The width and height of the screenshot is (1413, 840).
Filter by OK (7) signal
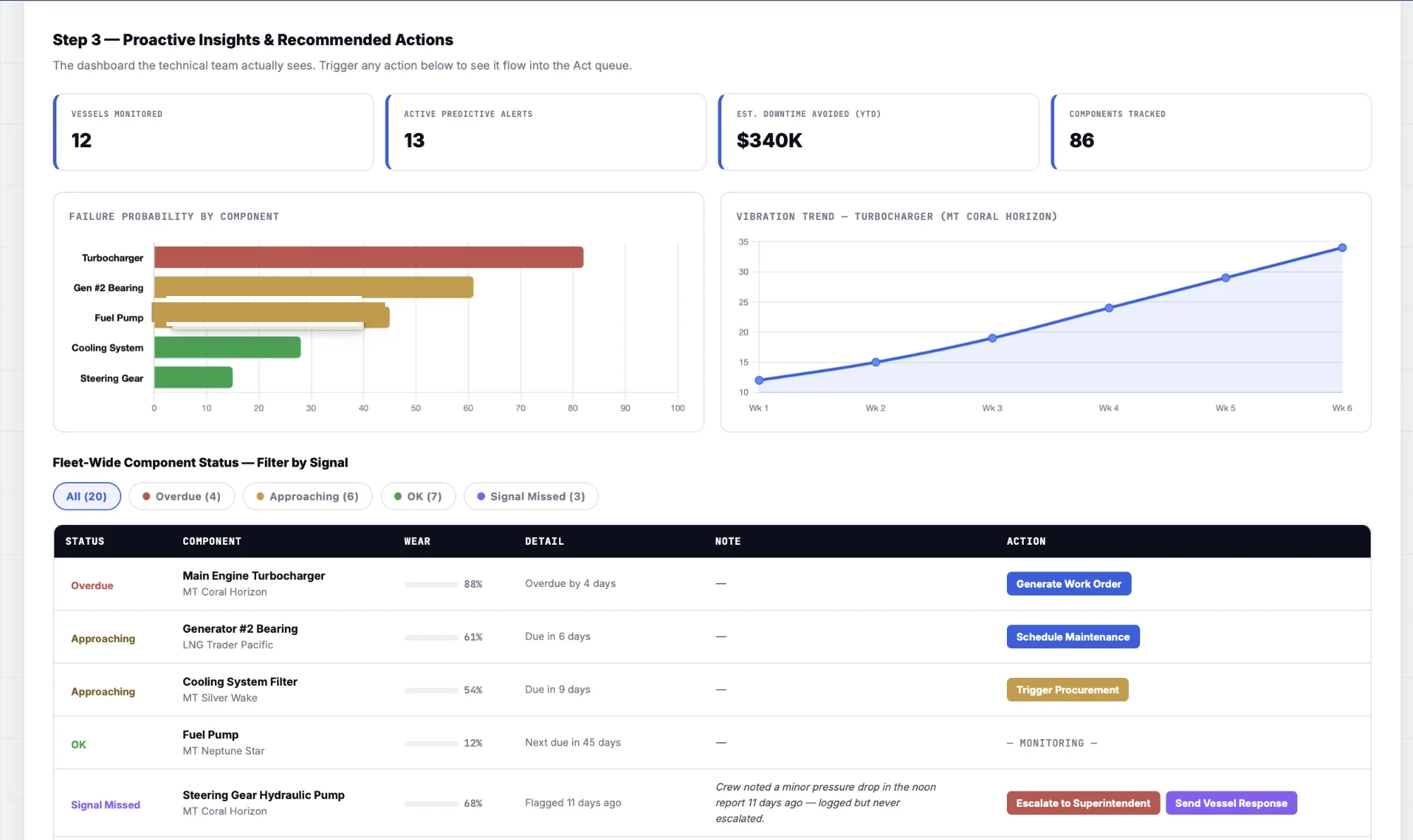coord(418,496)
